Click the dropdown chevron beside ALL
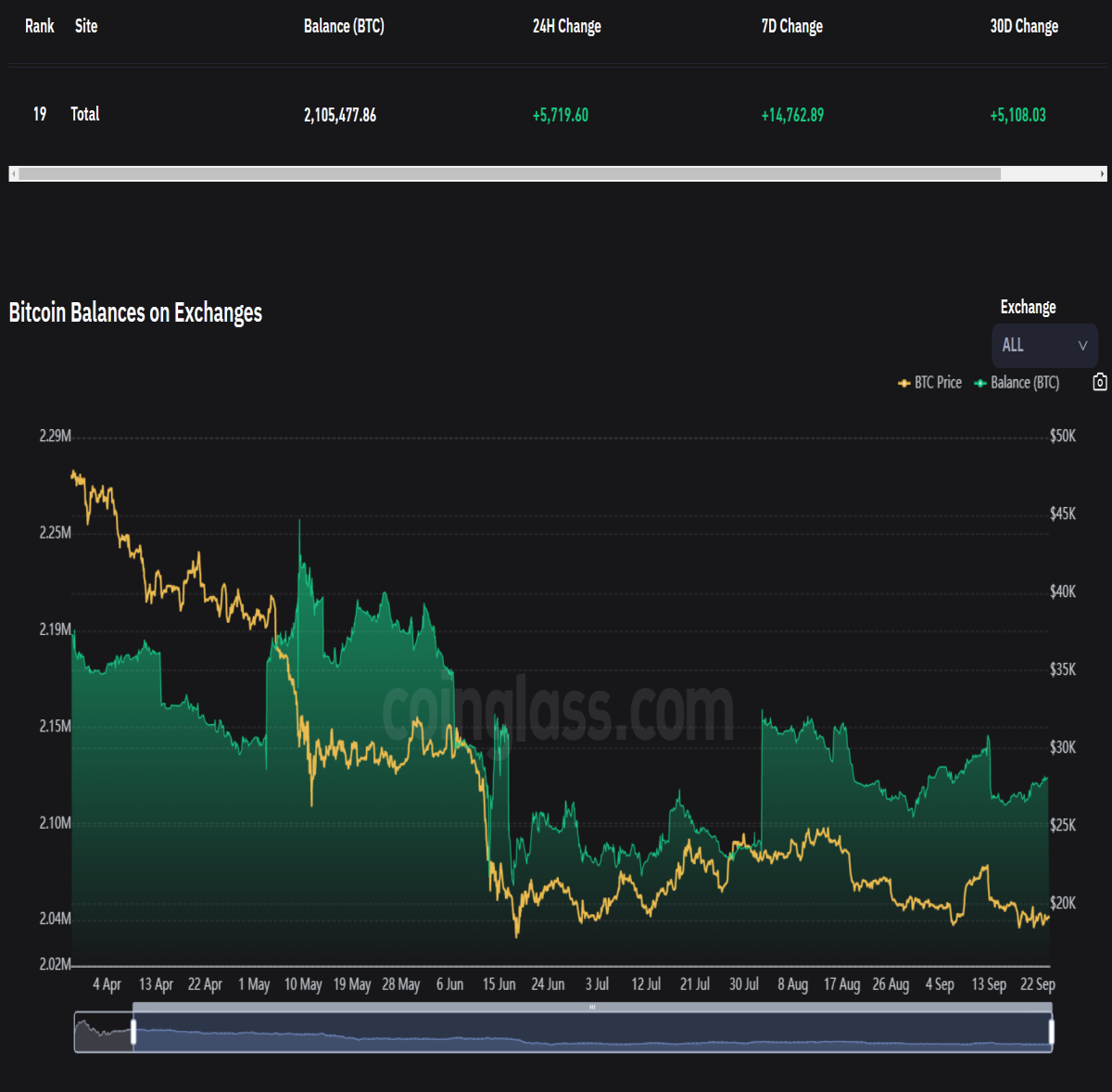Viewport: 1112px width, 1092px height. pyautogui.click(x=1082, y=346)
